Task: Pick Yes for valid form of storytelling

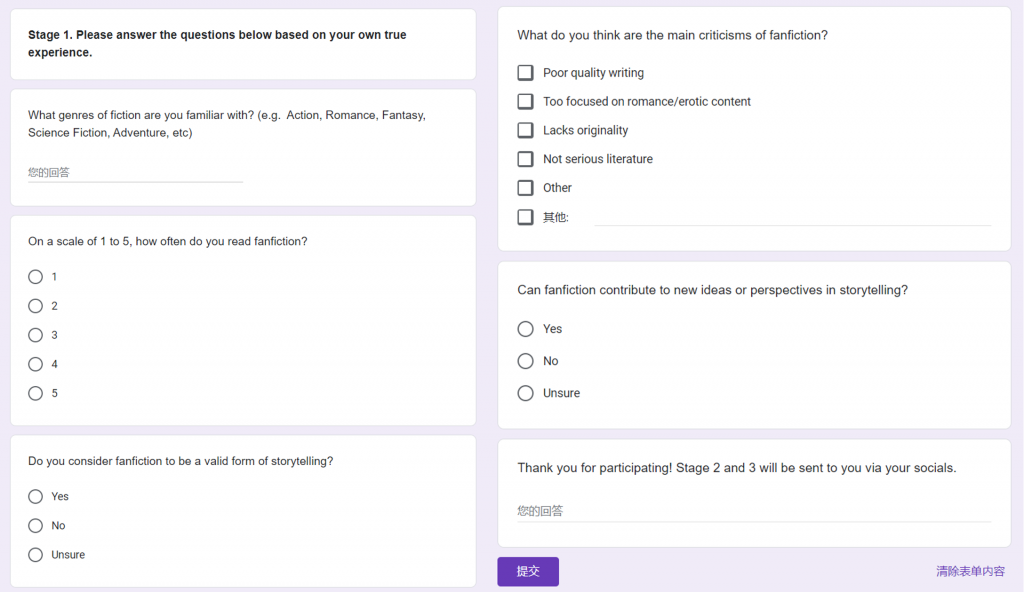Action: coord(35,497)
